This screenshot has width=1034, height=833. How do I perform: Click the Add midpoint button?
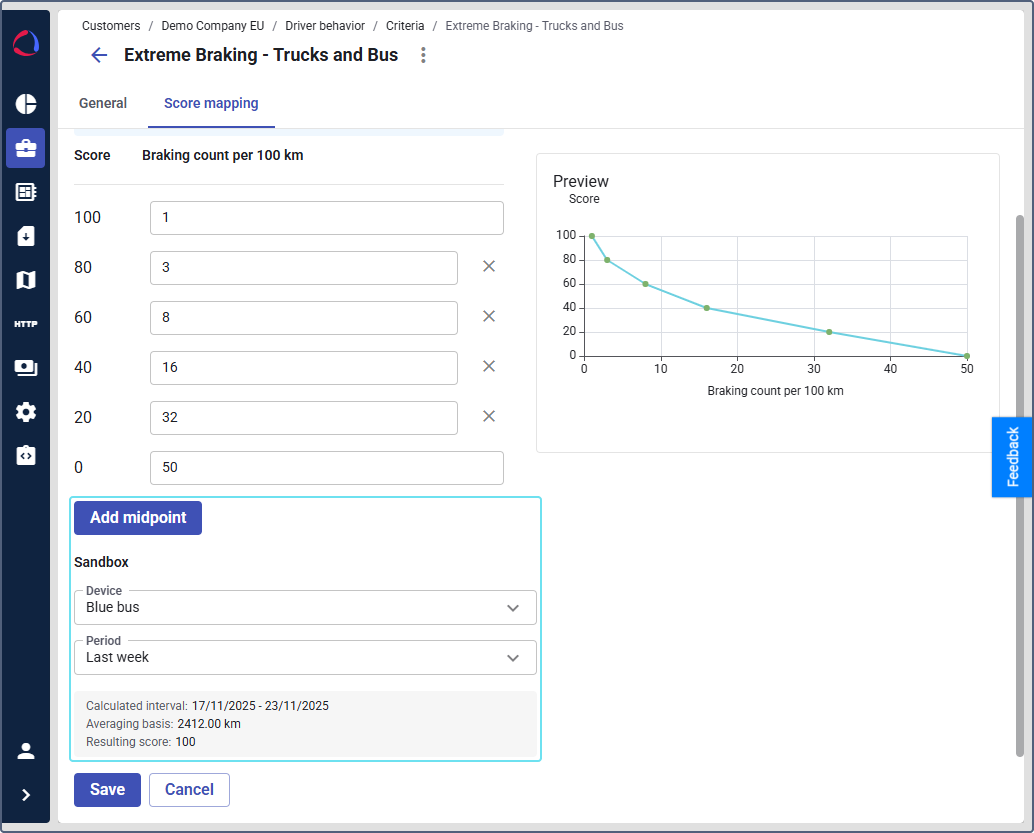pyautogui.click(x=138, y=518)
